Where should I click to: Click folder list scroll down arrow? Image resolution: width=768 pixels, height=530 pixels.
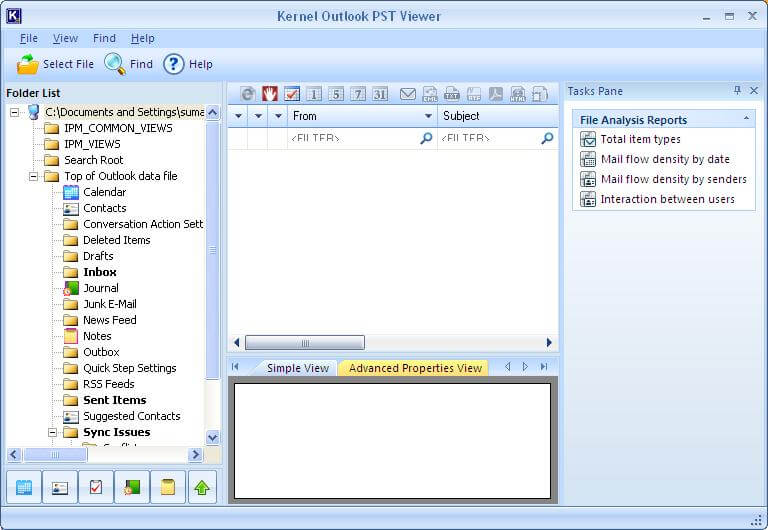pos(213,437)
